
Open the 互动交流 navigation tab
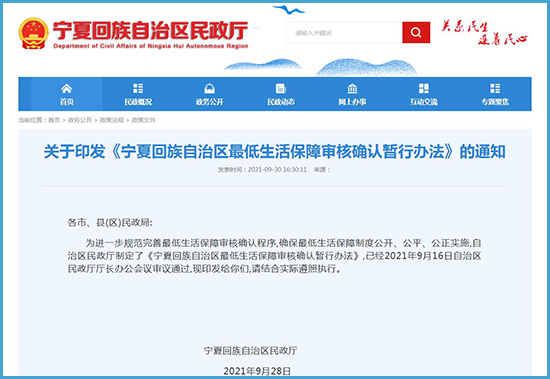tap(424, 94)
